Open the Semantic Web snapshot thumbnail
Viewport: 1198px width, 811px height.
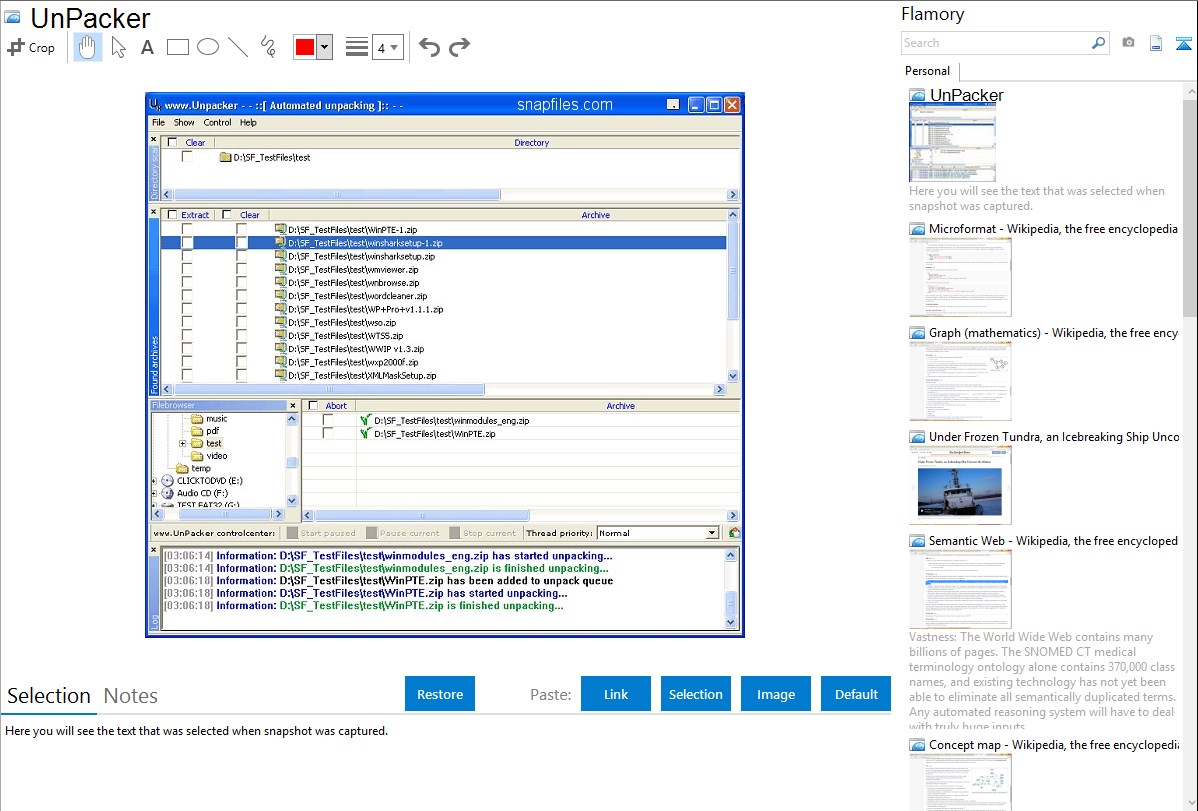point(960,588)
